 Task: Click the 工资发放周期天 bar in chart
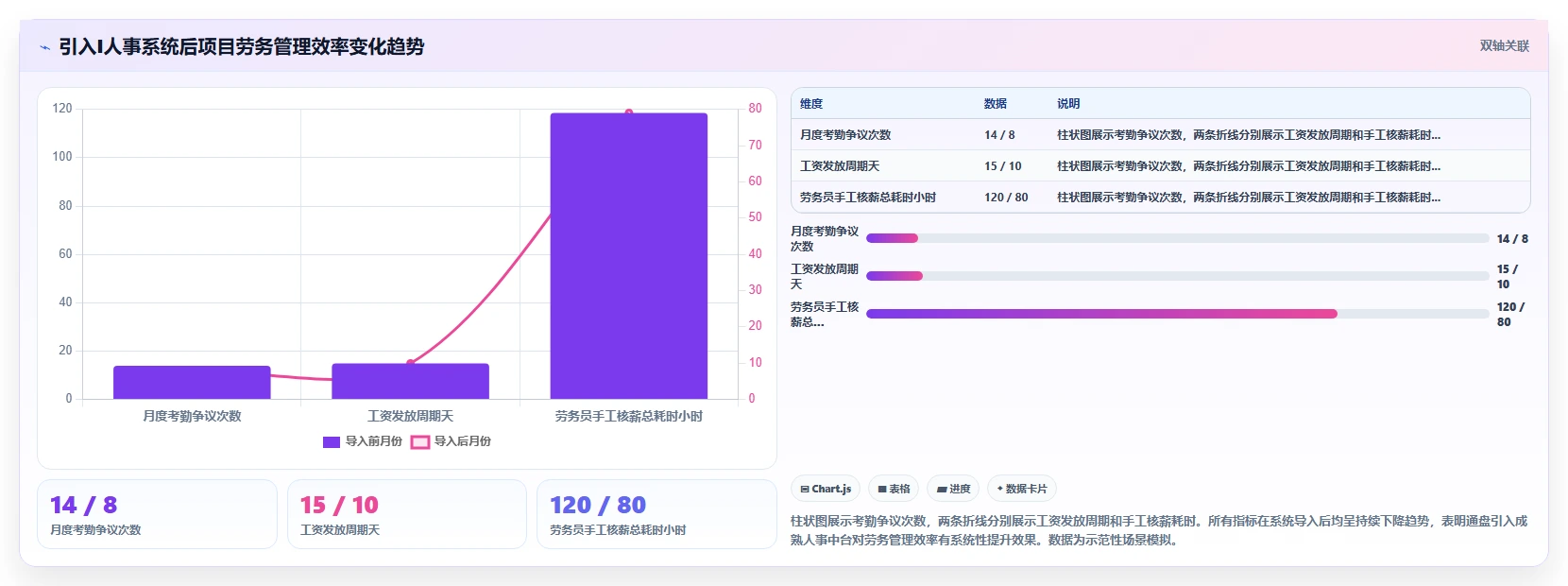click(410, 381)
